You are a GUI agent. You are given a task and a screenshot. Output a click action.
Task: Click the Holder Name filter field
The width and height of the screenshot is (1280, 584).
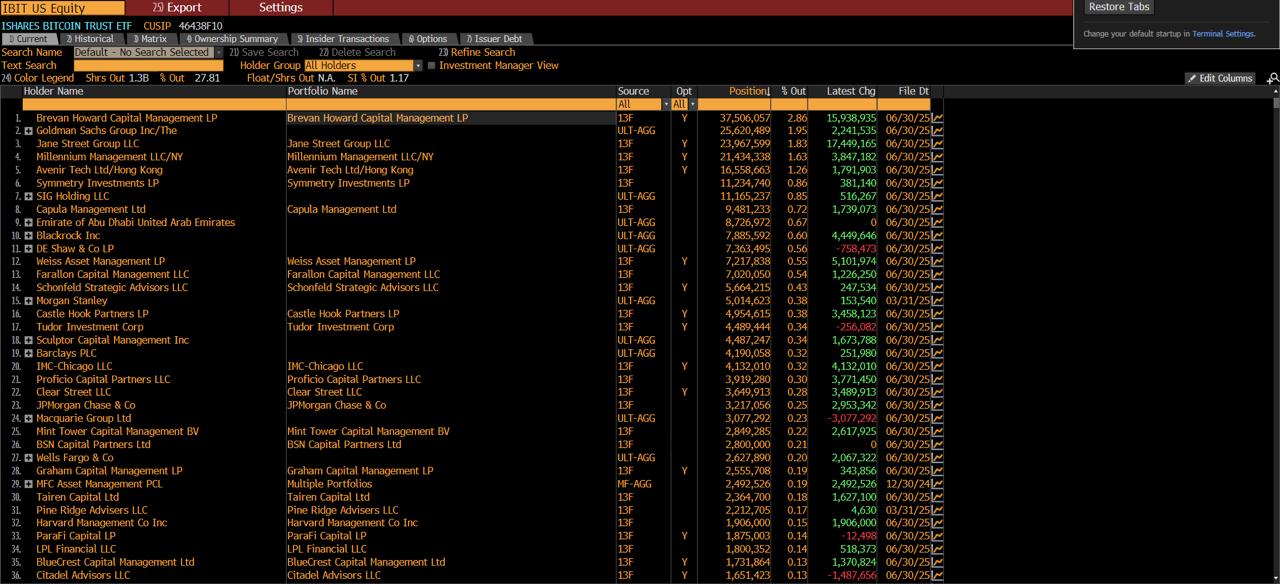click(154, 104)
